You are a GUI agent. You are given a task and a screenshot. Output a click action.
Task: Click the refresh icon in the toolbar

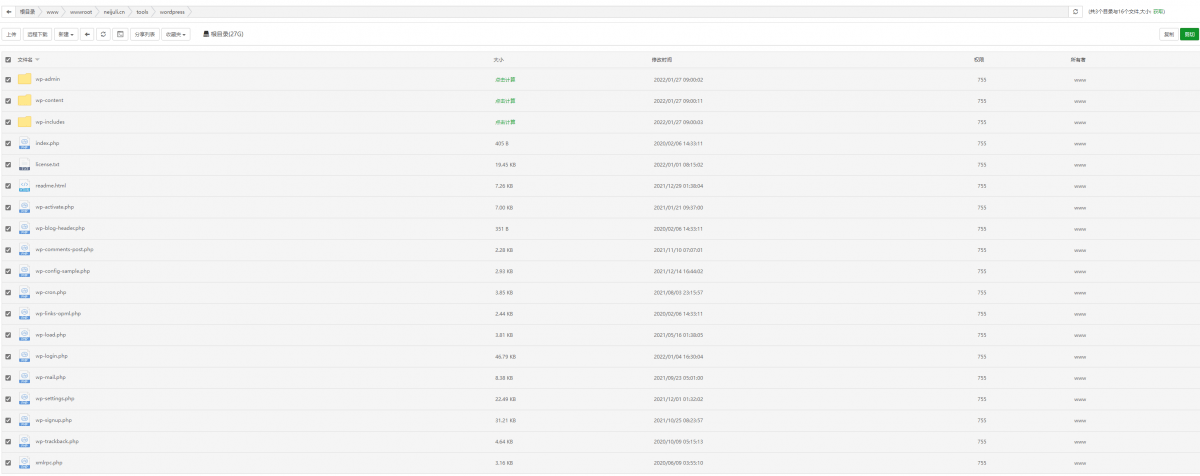[104, 34]
